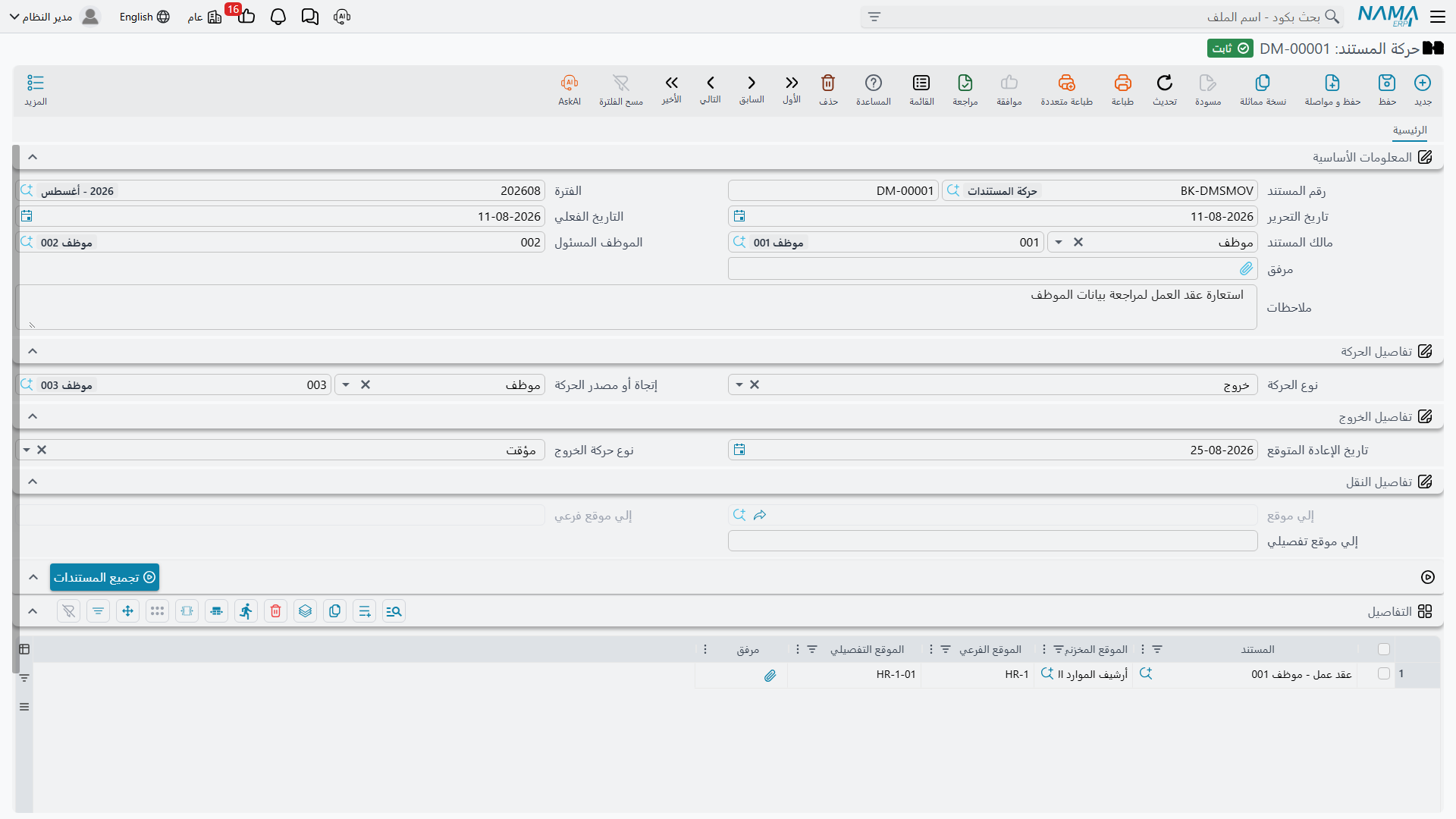Print the document (طباعه)

click(x=1122, y=83)
